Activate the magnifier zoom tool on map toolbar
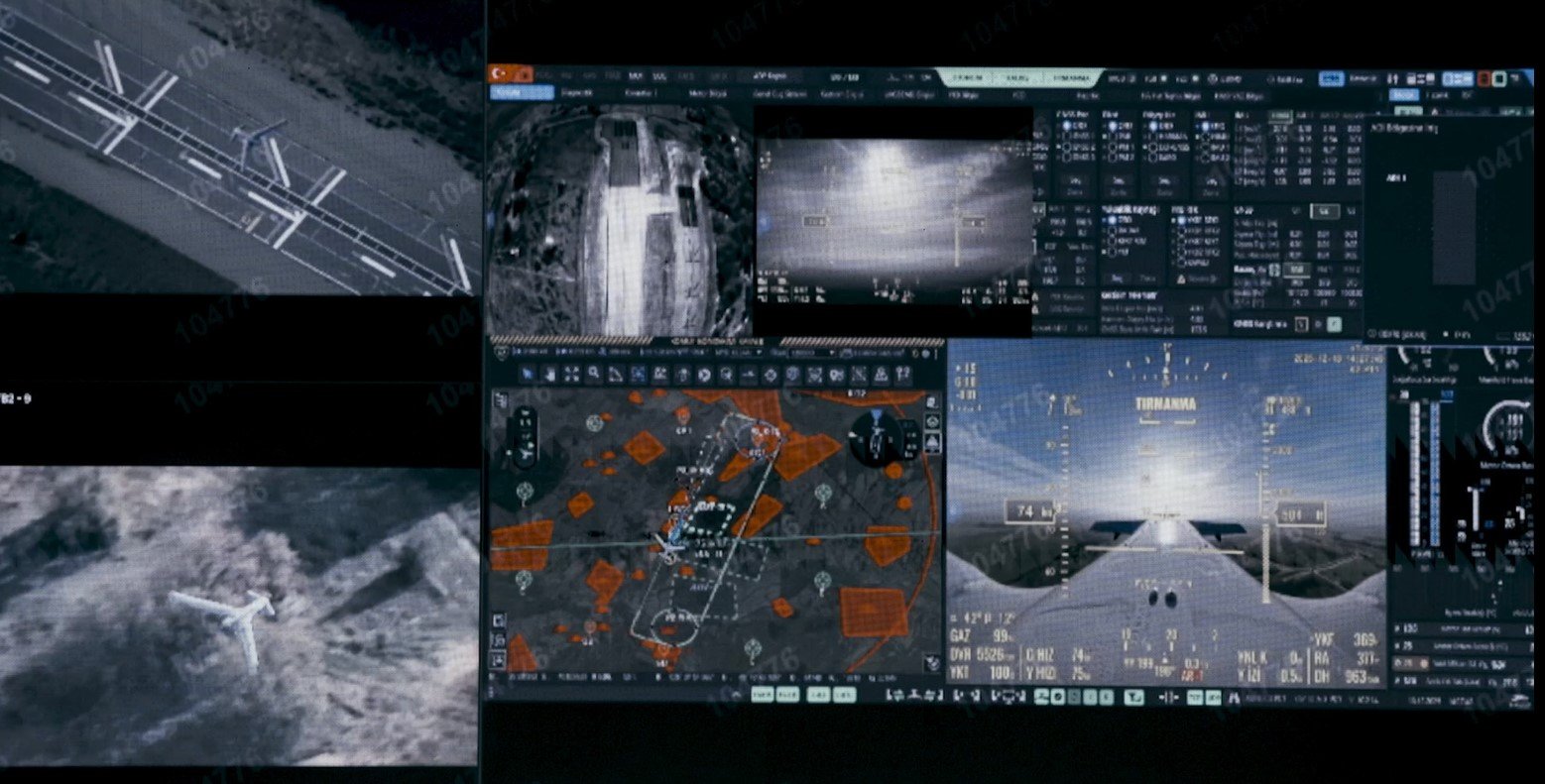This screenshot has width=1545, height=784. click(x=594, y=375)
